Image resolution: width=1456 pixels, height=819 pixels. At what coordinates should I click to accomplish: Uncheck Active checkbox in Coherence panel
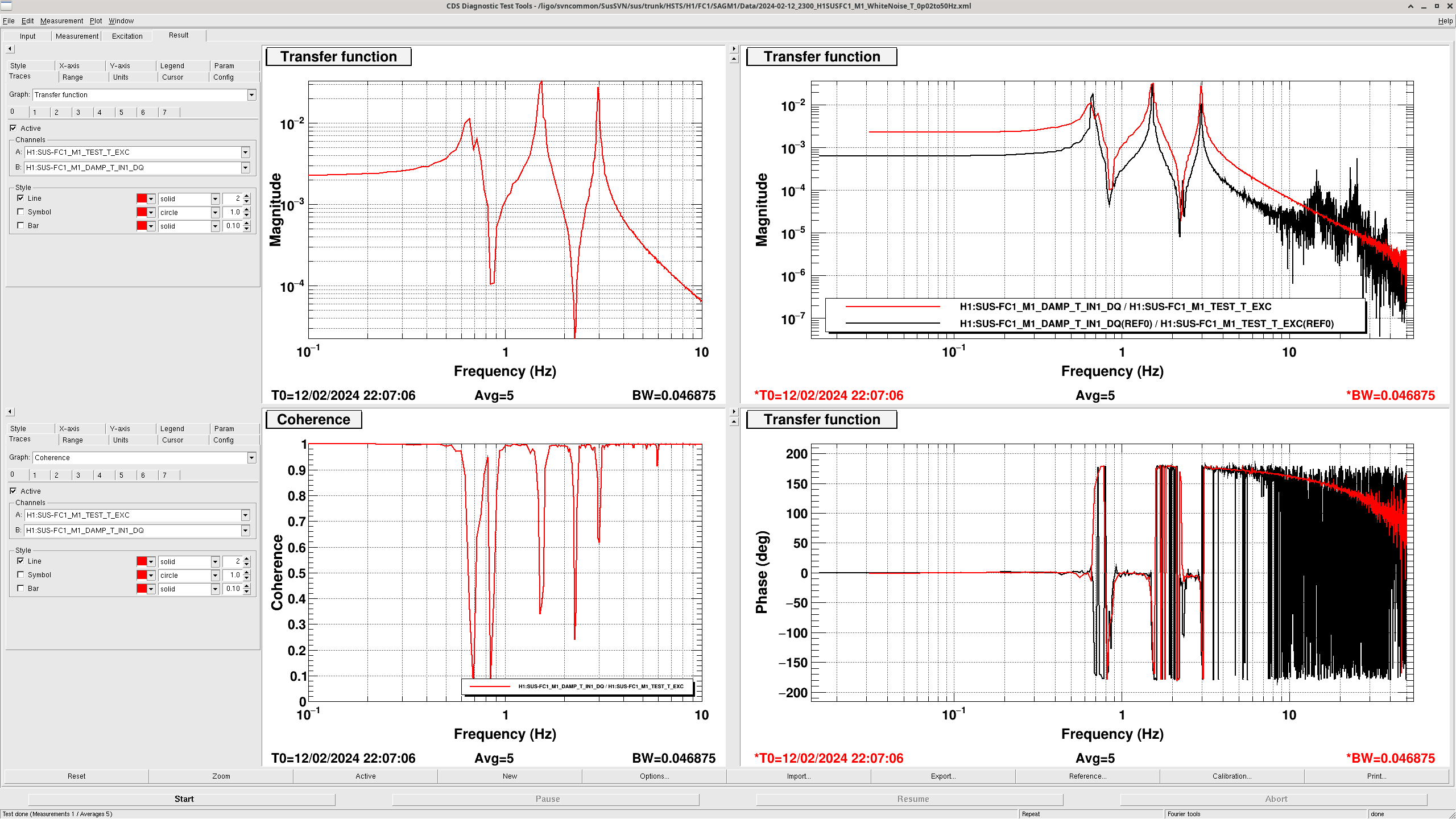point(13,491)
